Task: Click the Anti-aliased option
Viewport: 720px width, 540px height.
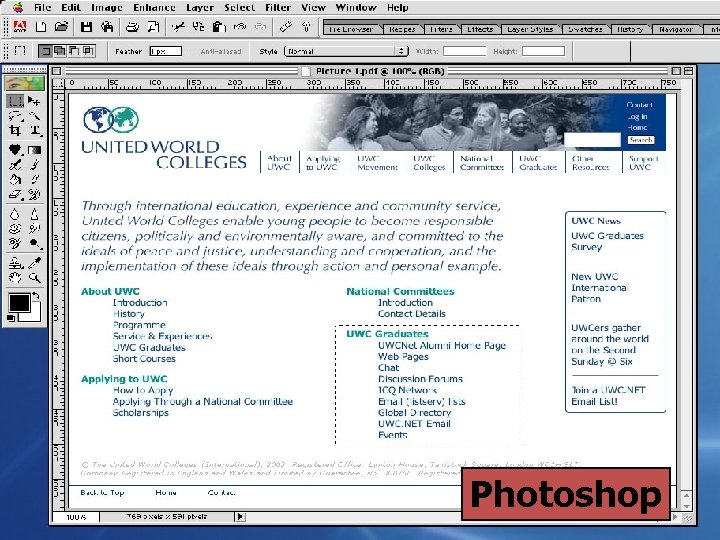Action: pos(220,51)
